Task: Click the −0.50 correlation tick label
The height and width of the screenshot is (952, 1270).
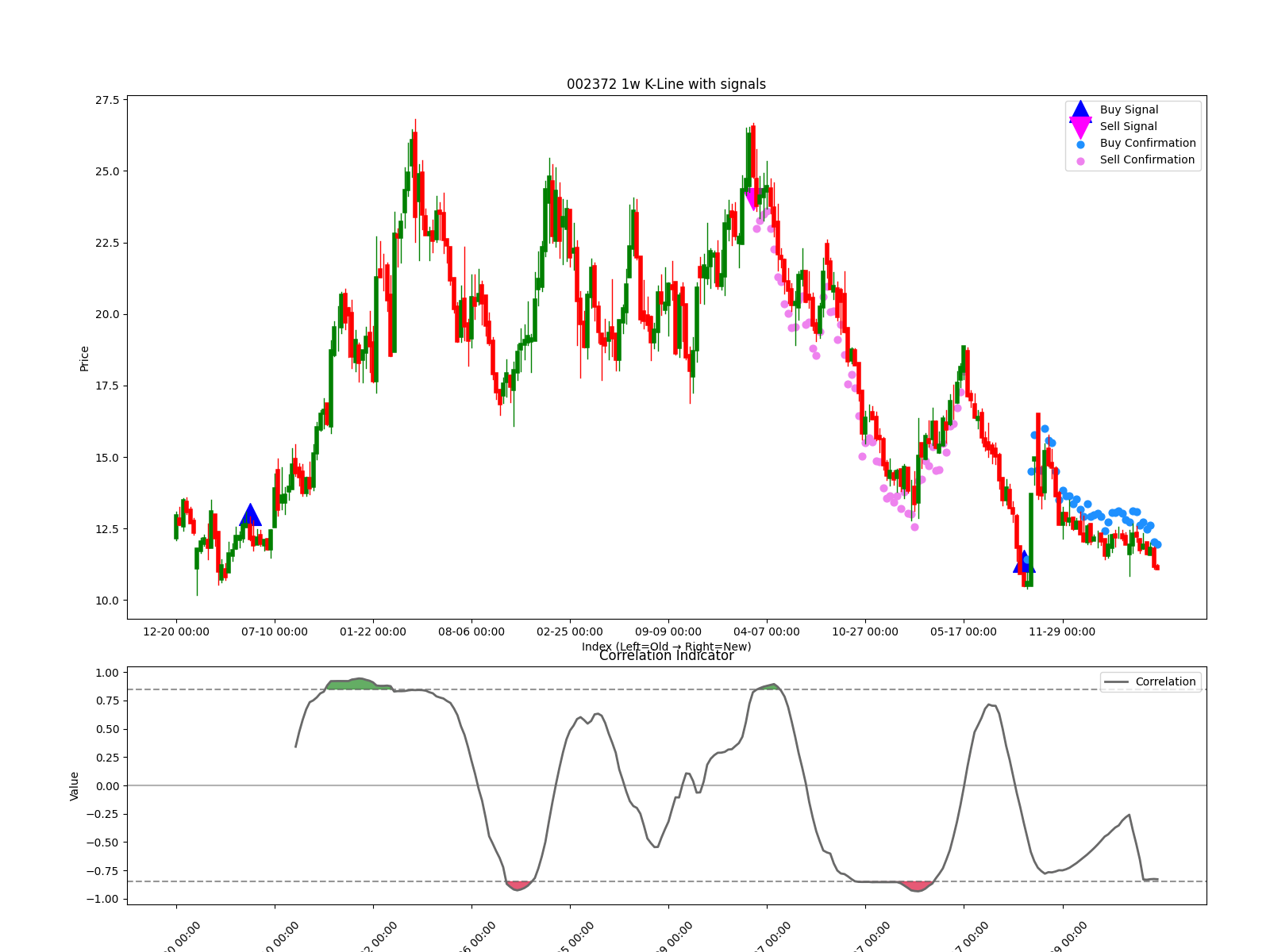Action: pyautogui.click(x=102, y=843)
